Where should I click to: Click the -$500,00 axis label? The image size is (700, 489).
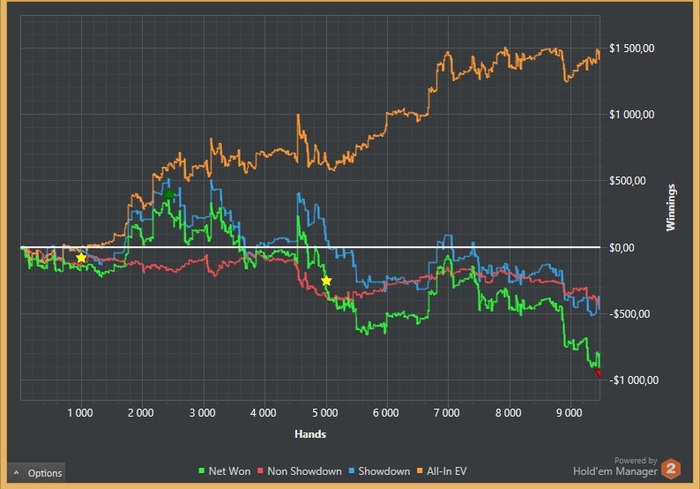pyautogui.click(x=630, y=314)
